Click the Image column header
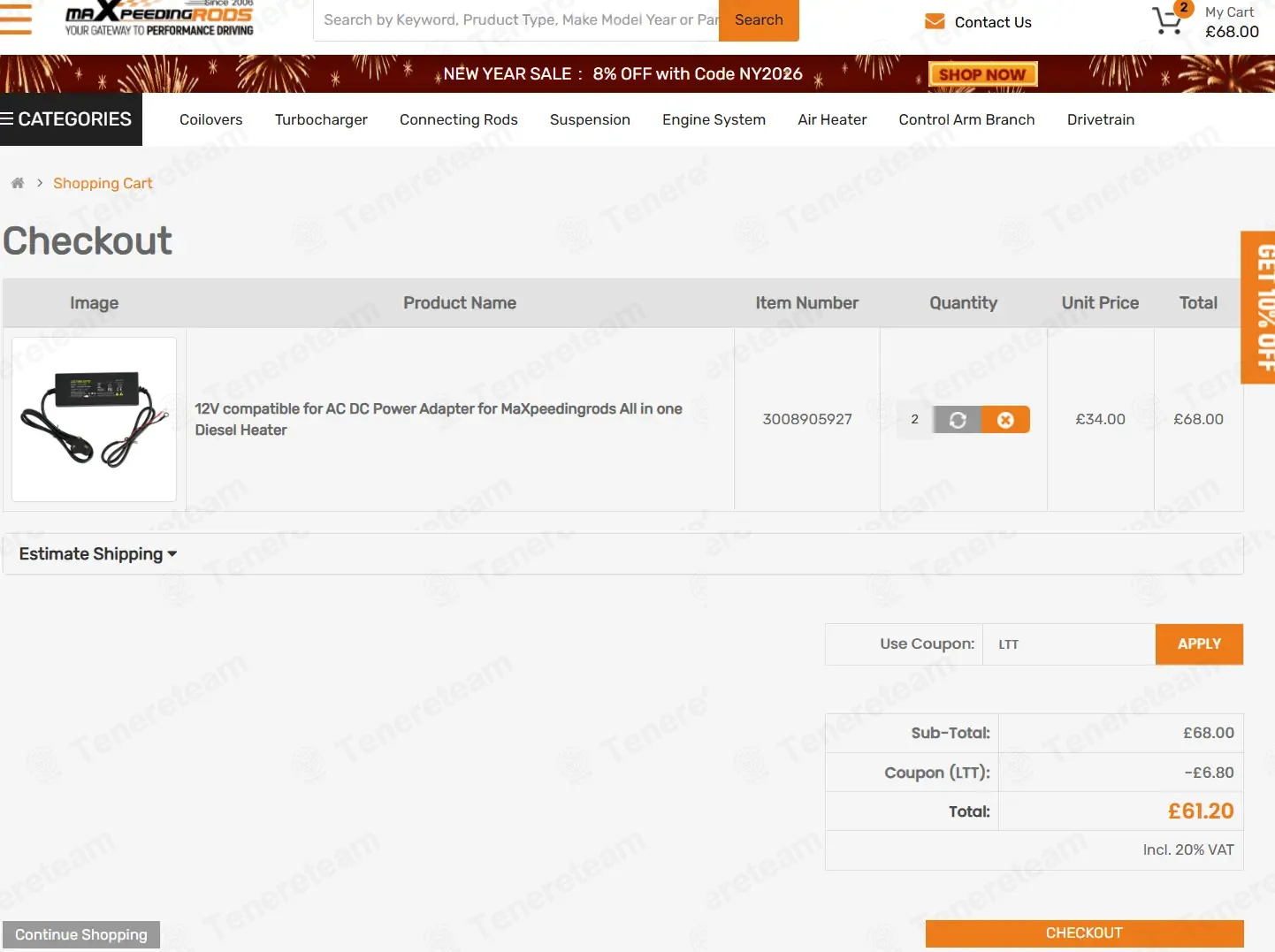Viewport: 1275px width, 952px height. point(94,303)
